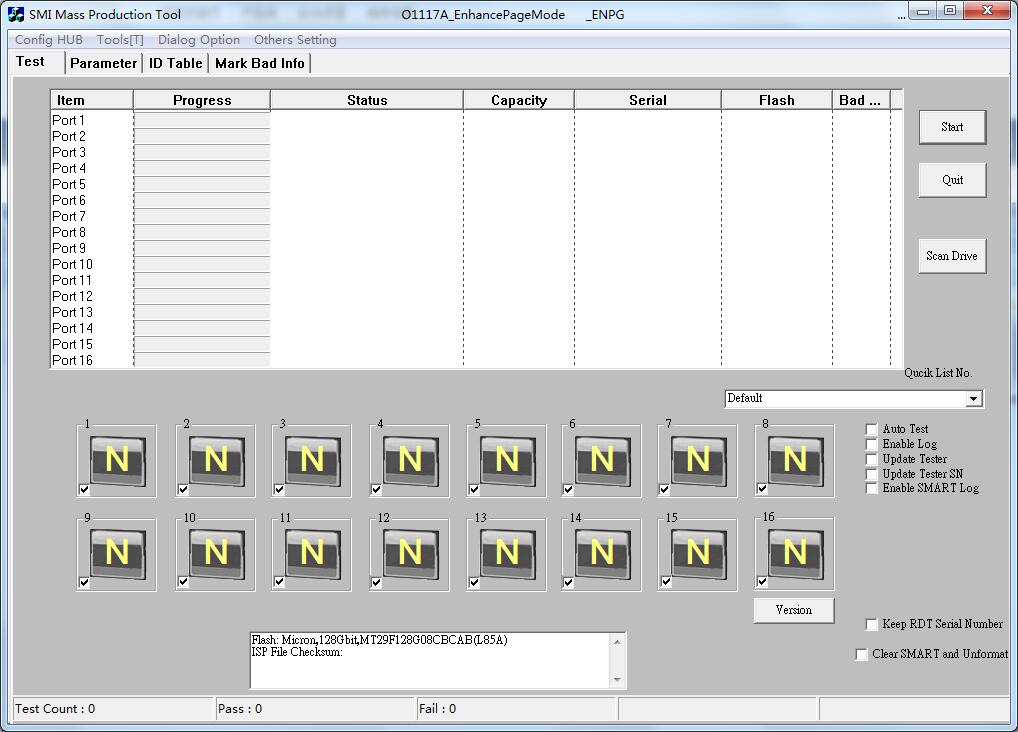Check Keep RDT Serial Number option
The width and height of the screenshot is (1018, 732).
click(872, 625)
